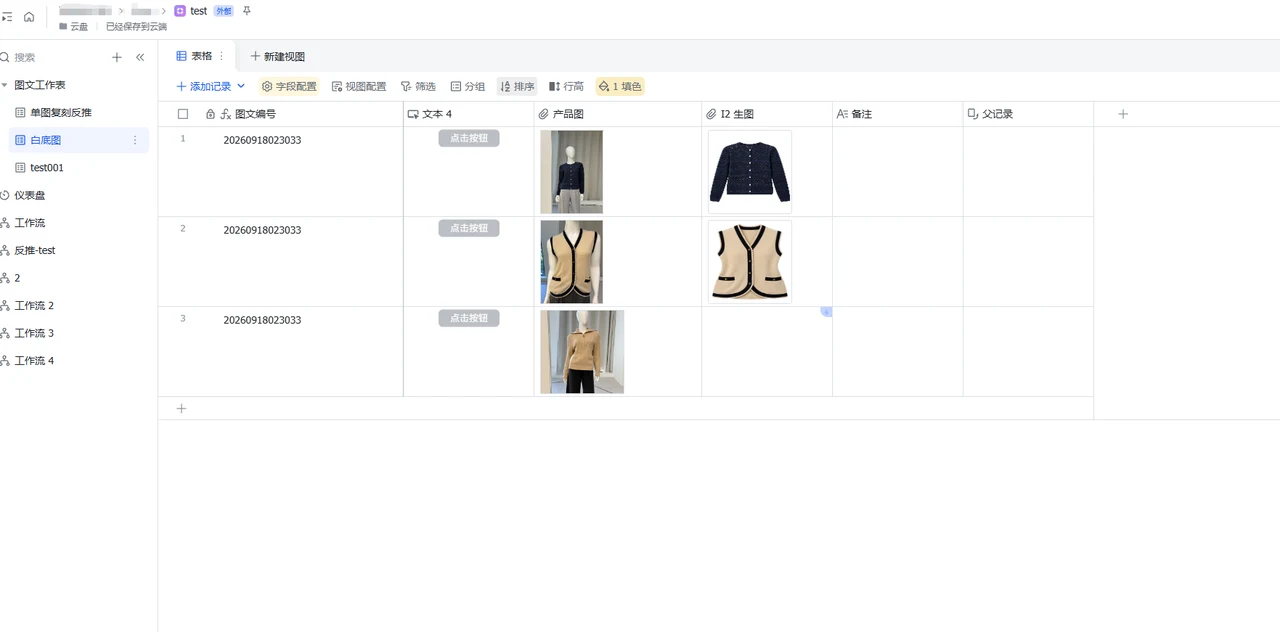
Task: Open row 1 navy cardigan generated image
Action: tap(750, 172)
